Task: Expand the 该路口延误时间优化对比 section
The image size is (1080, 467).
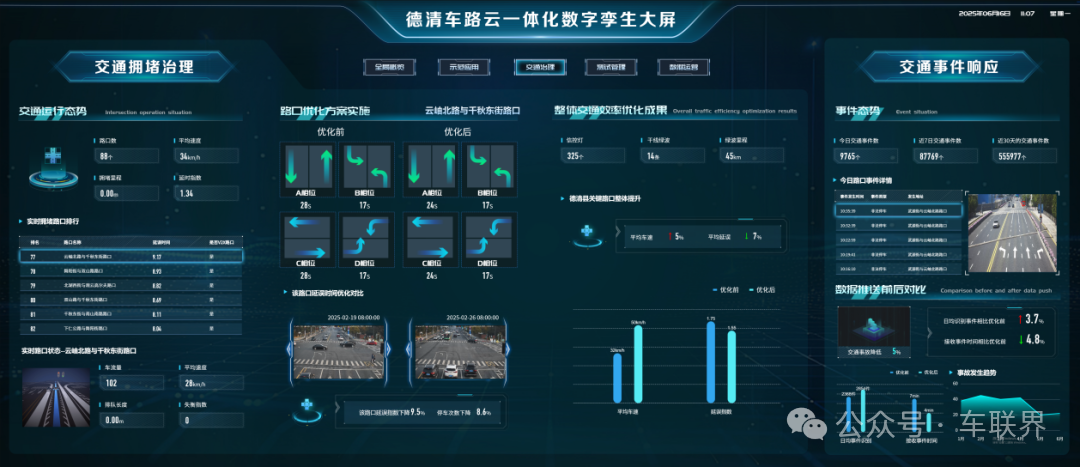Action: tap(286, 293)
